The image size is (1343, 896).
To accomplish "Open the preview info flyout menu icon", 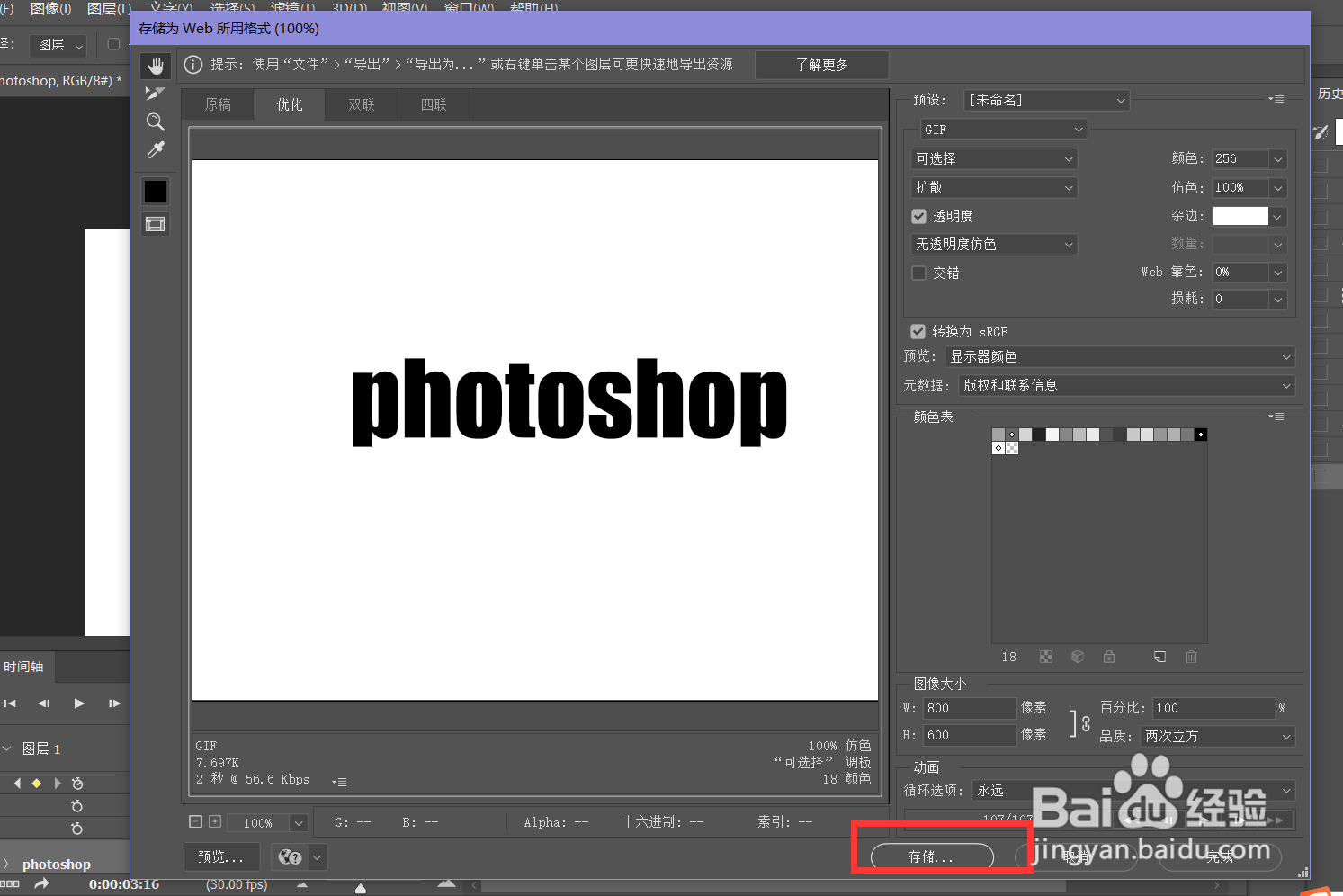I will click(339, 782).
